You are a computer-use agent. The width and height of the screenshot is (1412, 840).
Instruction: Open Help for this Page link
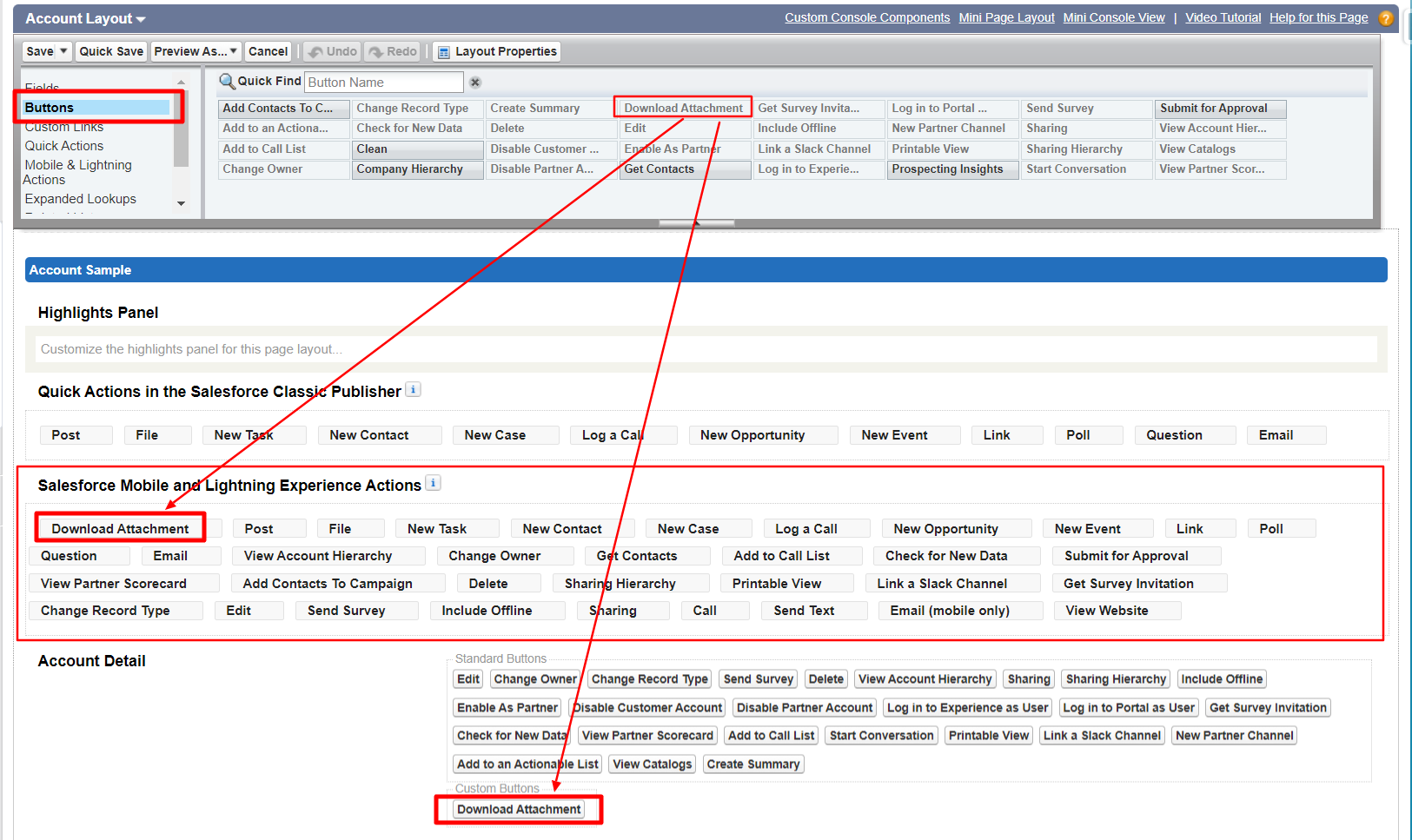[1318, 17]
